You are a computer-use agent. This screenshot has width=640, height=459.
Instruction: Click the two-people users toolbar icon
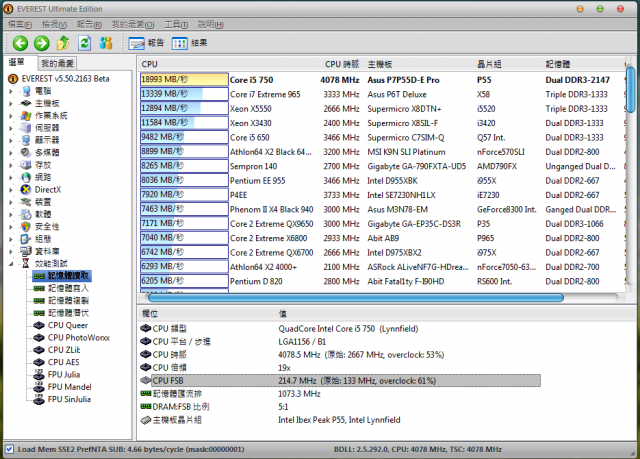click(106, 43)
